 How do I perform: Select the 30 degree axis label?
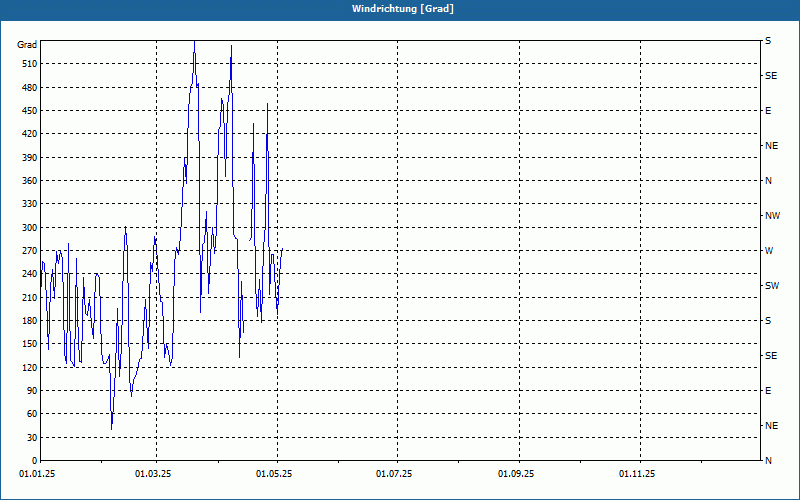[x=32, y=437]
